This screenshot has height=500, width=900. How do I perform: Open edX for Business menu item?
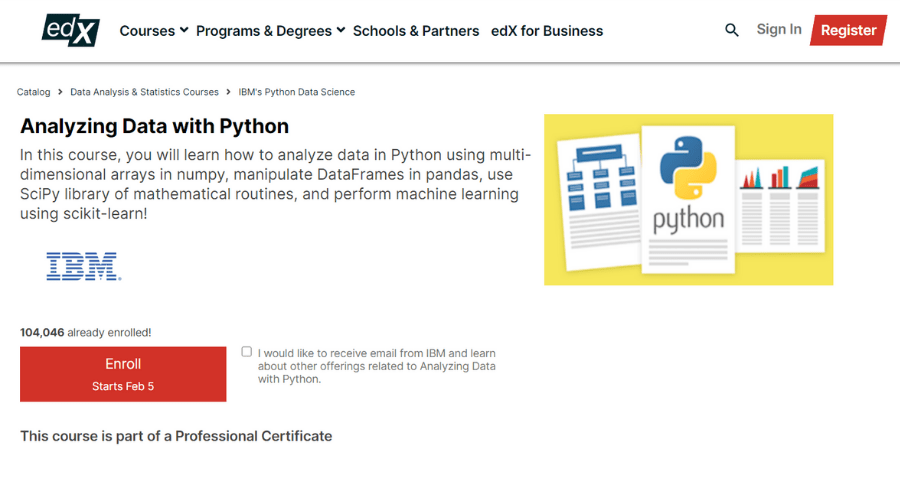click(x=546, y=31)
